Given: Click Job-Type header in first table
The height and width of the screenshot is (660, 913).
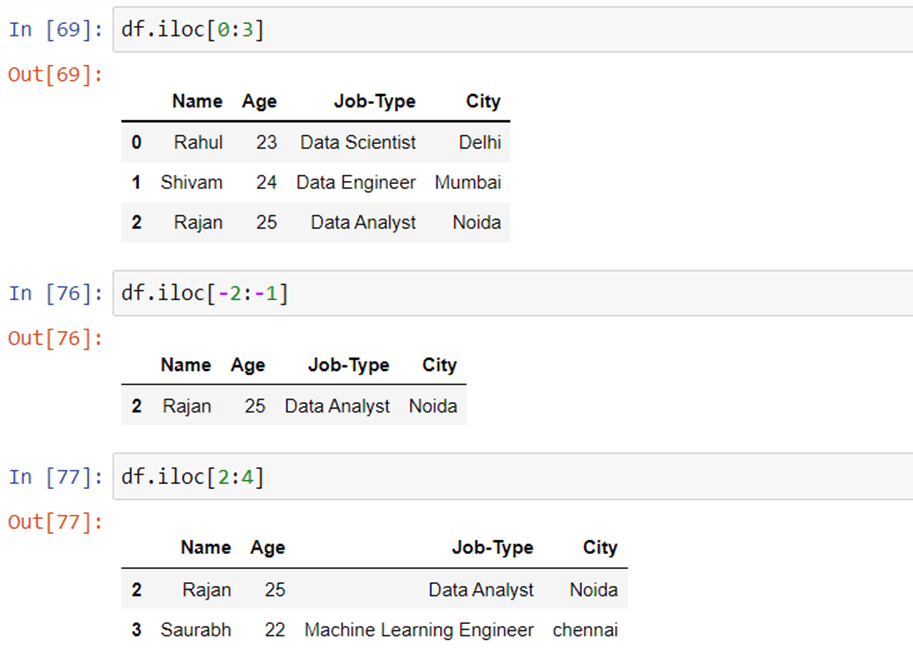Looking at the screenshot, I should 374,101.
